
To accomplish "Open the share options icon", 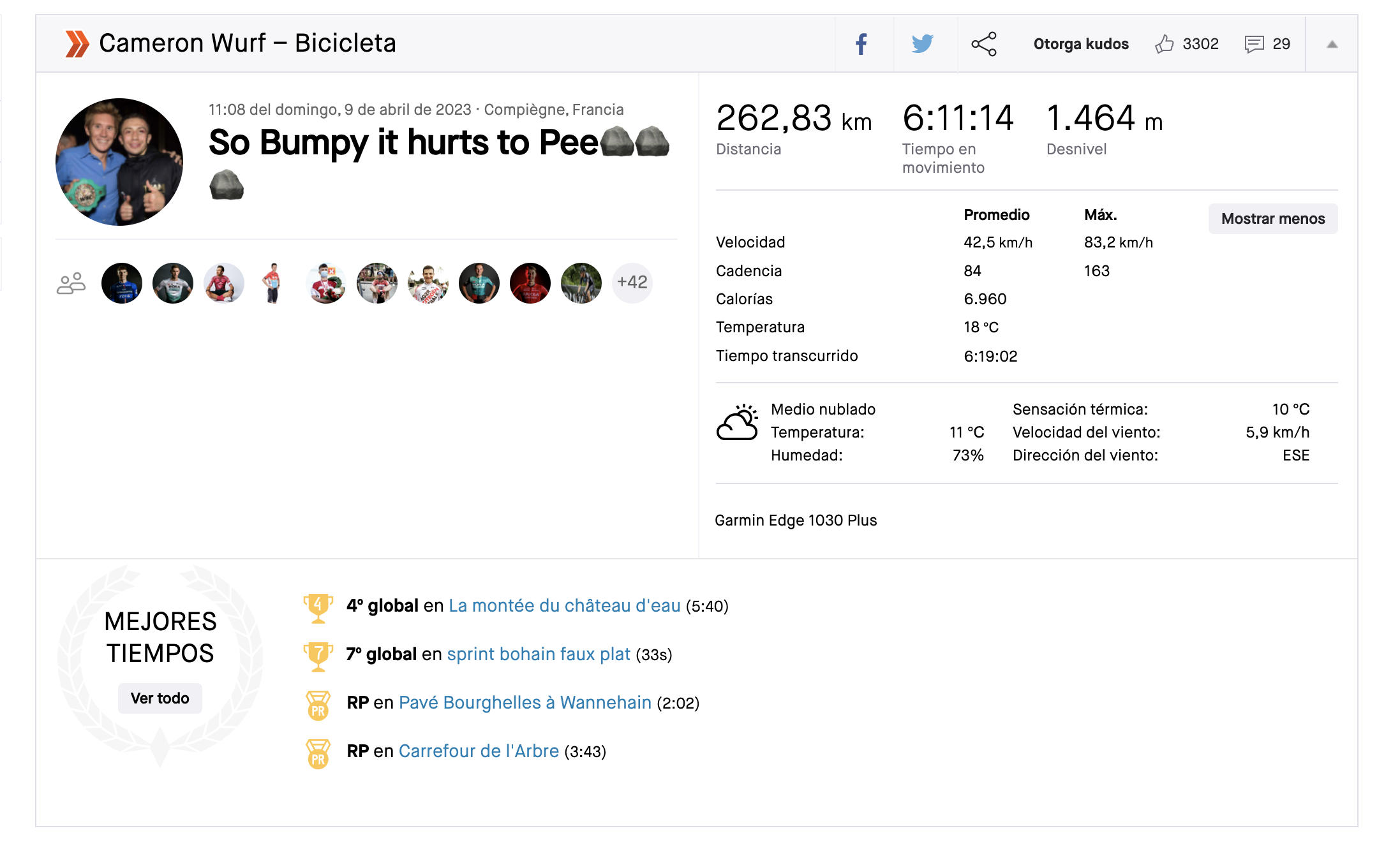I will coord(983,44).
